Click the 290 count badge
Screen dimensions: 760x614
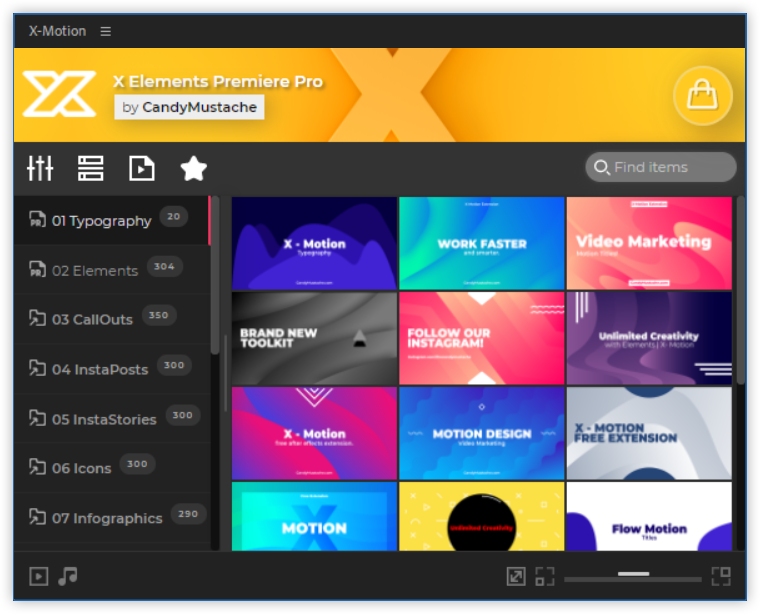click(x=188, y=514)
